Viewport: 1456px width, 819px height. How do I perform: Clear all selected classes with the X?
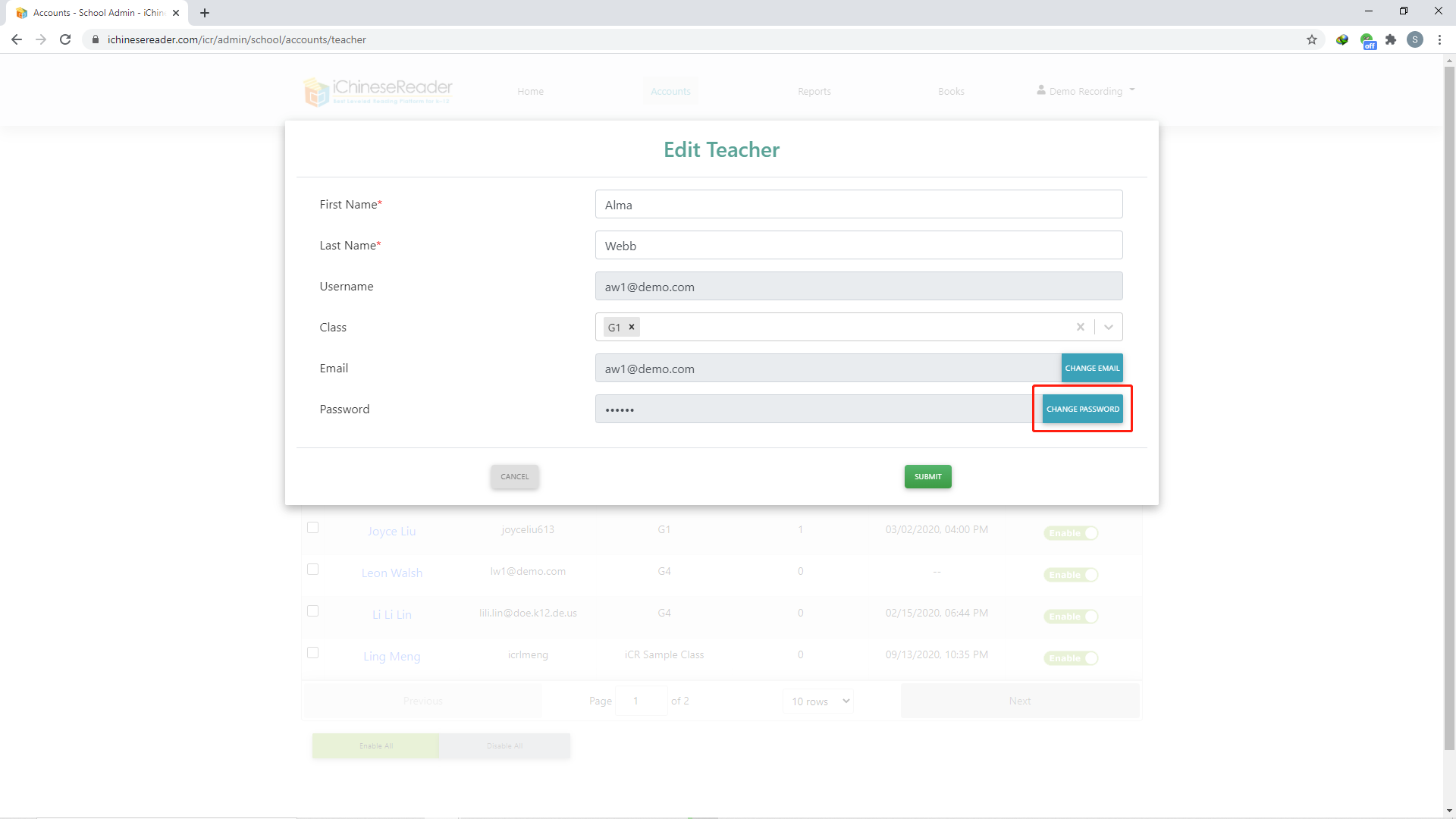[x=1081, y=327]
